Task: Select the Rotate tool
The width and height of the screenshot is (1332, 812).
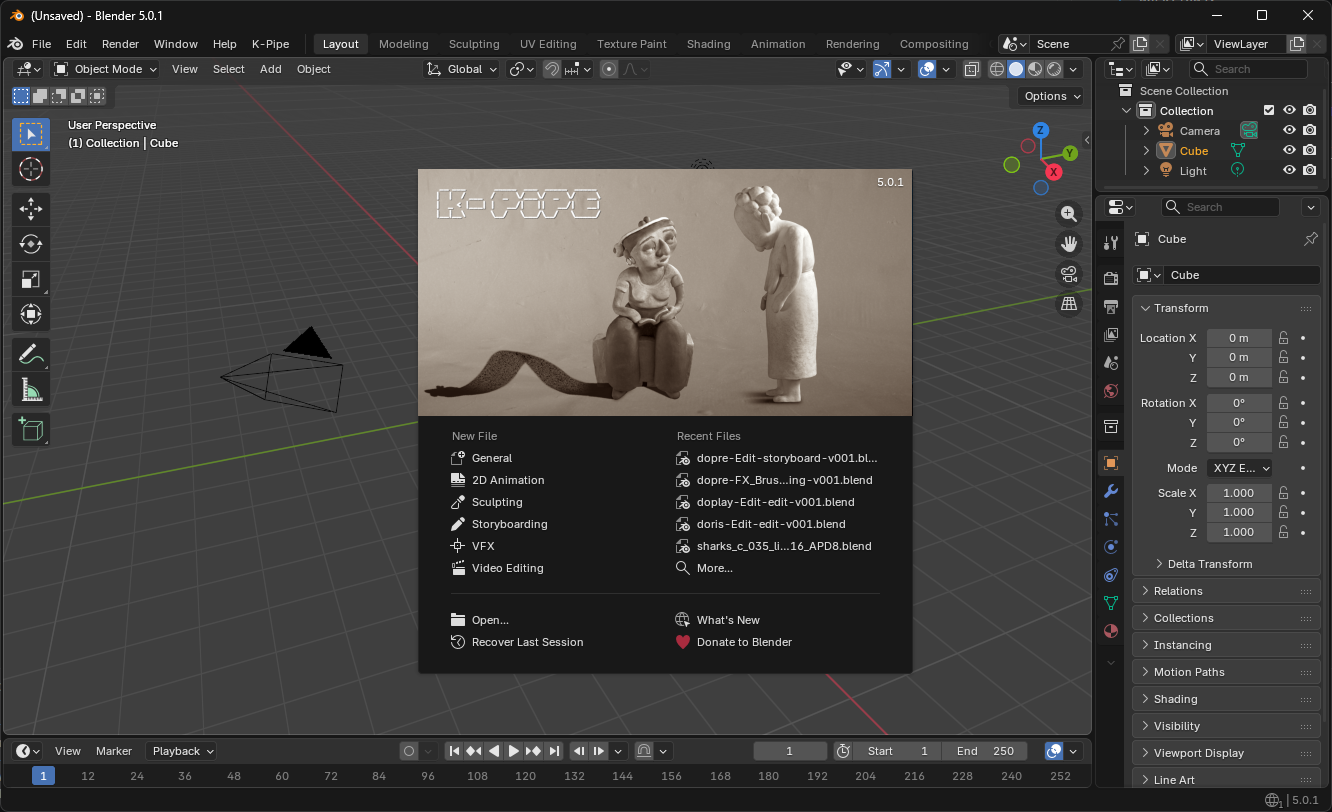Action: click(30, 244)
